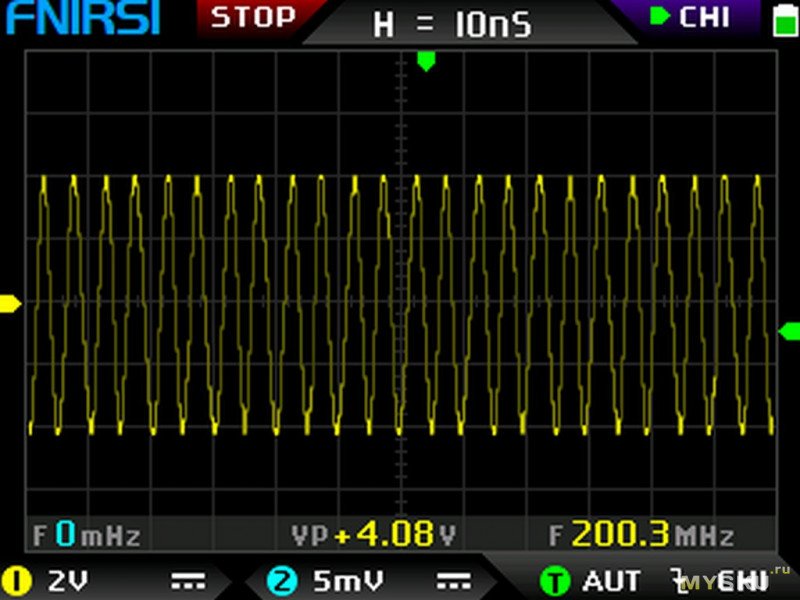Select the AUT trigger mode label
Image resolution: width=800 pixels, height=600 pixels.
pos(612,580)
